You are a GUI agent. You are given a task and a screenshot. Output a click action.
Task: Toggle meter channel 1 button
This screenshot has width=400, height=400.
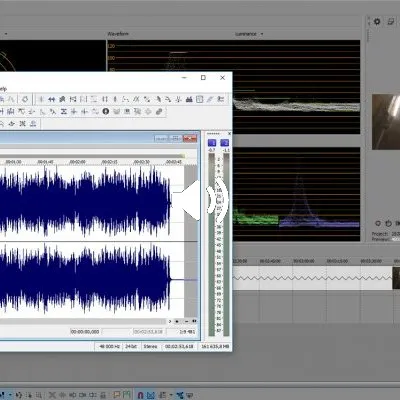(212, 143)
